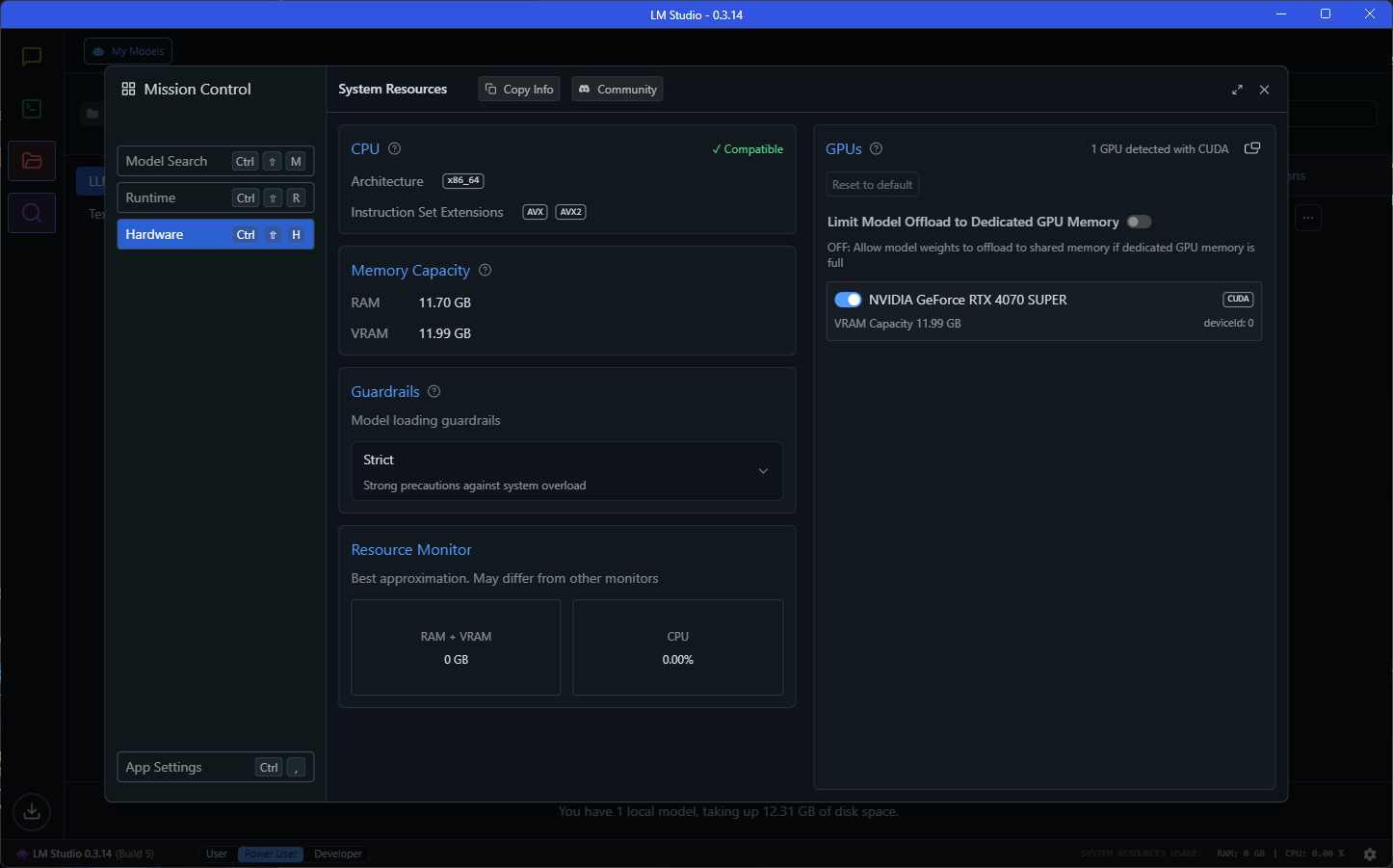Open the Developer terminal sidebar icon

32,109
